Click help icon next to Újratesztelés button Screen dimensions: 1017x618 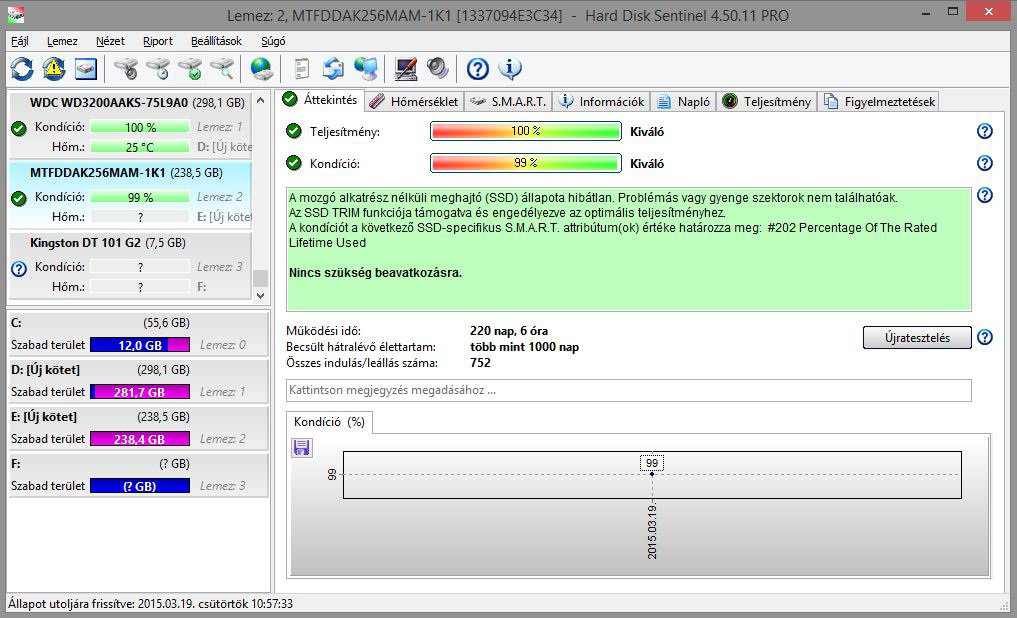click(x=985, y=337)
